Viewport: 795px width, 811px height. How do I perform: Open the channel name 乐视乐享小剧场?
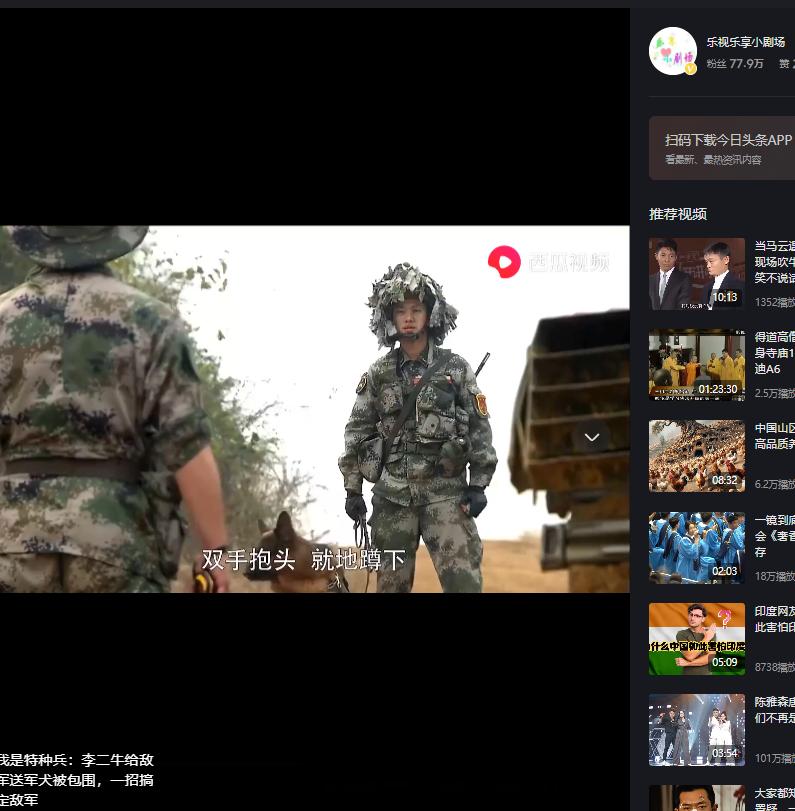click(745, 42)
